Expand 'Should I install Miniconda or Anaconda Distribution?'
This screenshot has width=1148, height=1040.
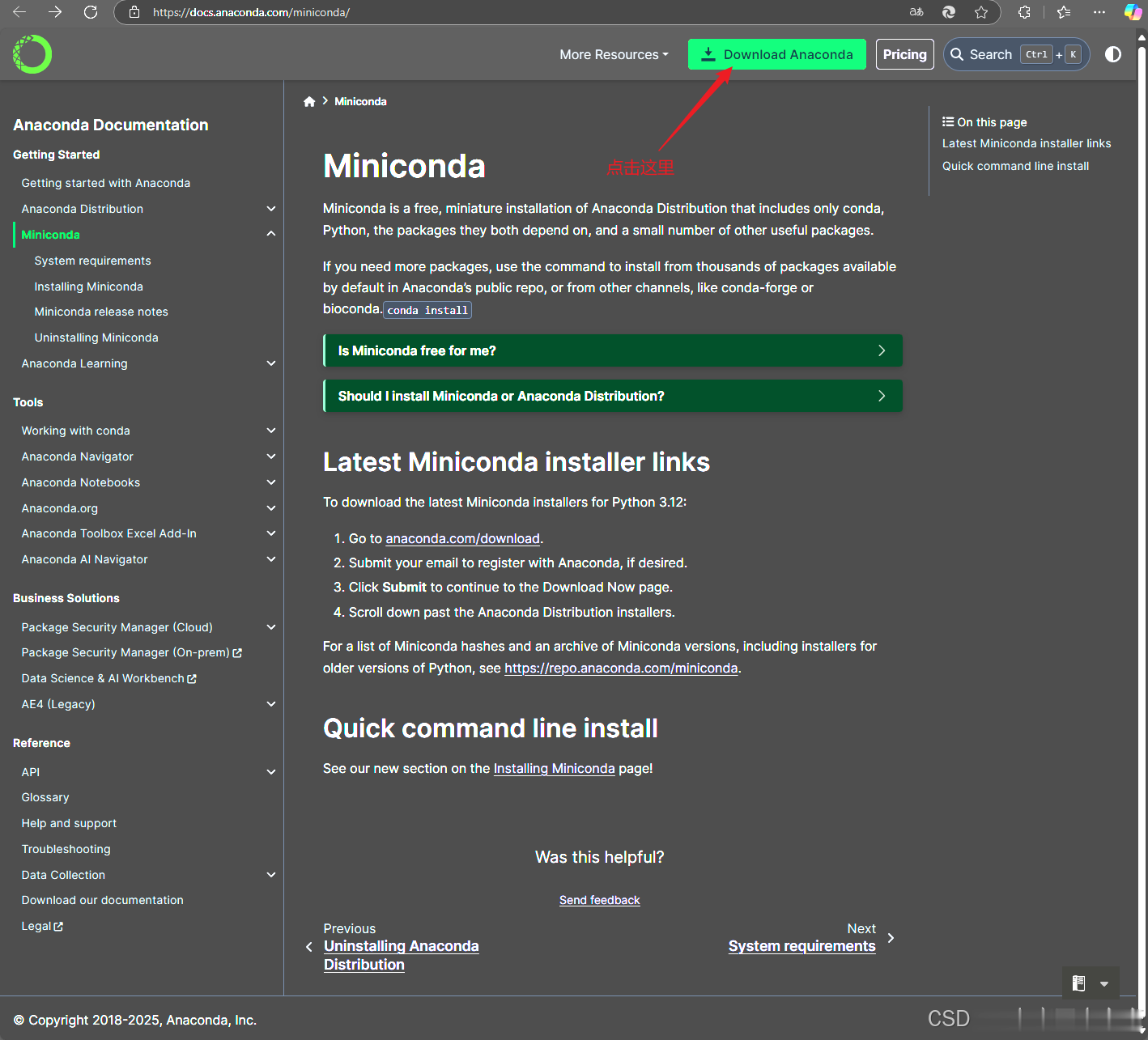[613, 396]
